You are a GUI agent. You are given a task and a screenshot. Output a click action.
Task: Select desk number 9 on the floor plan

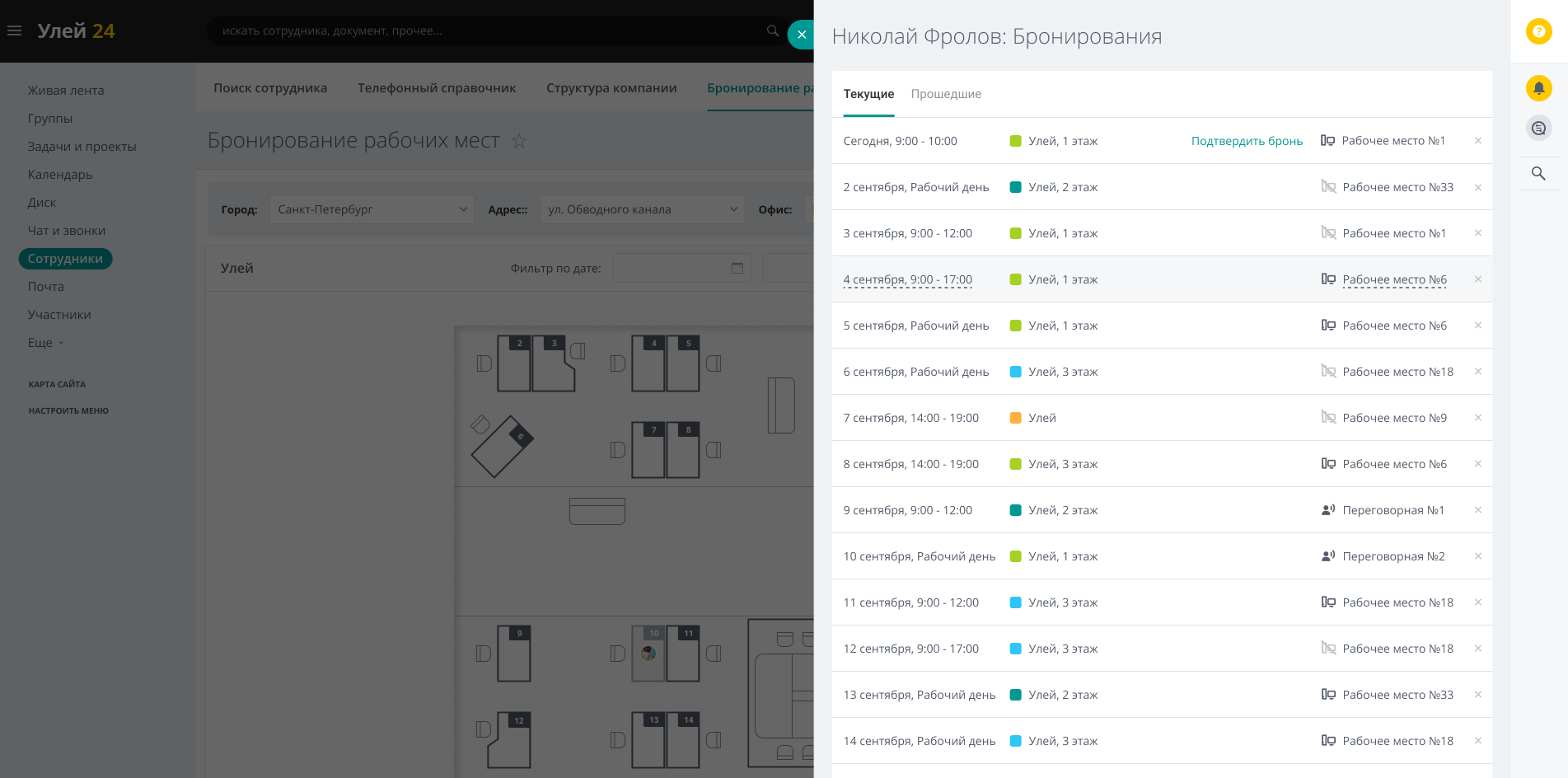(x=514, y=654)
